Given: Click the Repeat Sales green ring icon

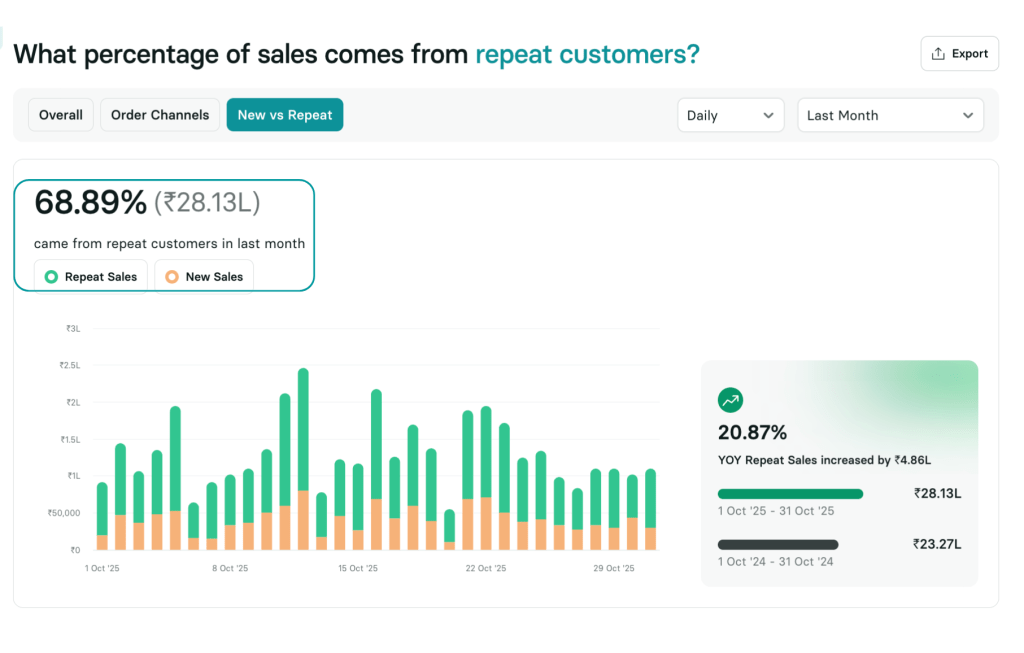Looking at the screenshot, I should pos(53,276).
